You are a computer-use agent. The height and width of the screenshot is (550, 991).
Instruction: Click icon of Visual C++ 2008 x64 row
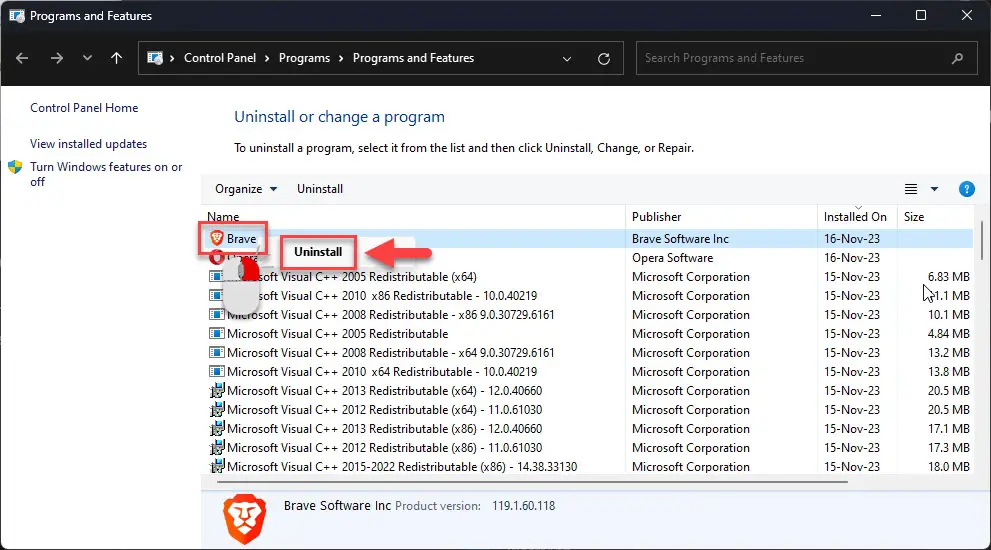tap(217, 352)
